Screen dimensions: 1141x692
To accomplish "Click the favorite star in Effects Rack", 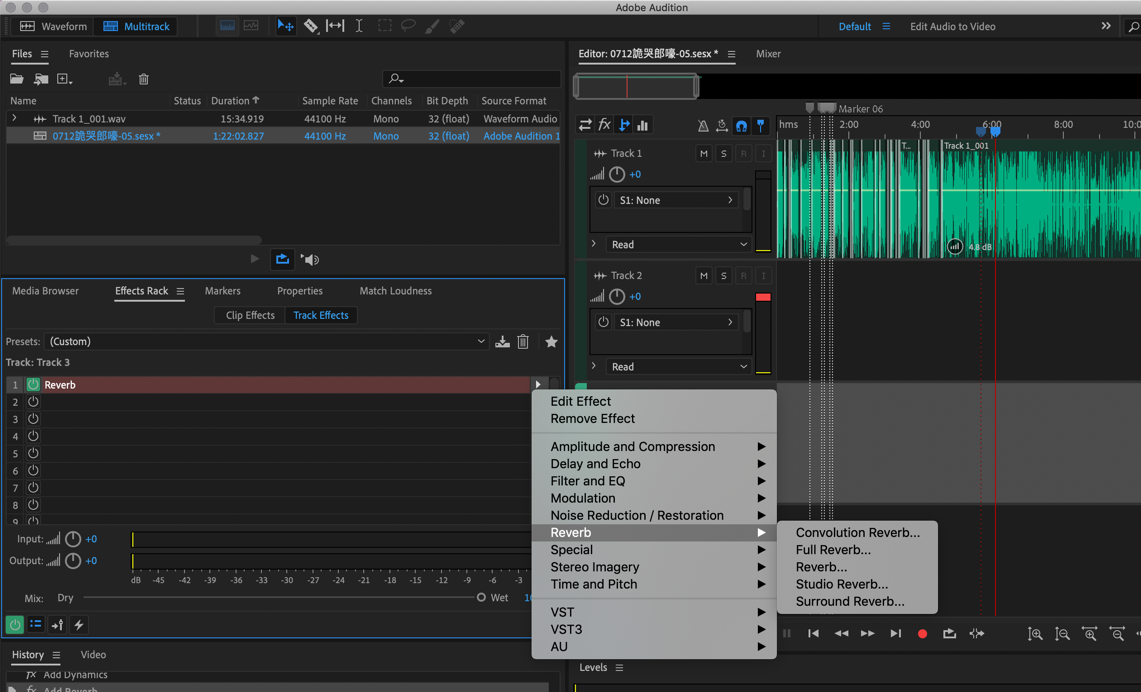I will pos(551,341).
